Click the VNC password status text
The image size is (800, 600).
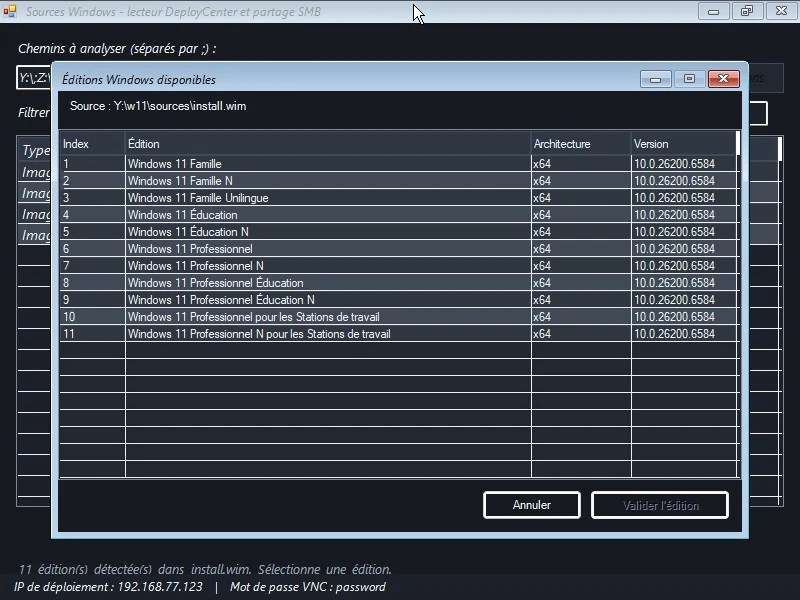[308, 587]
